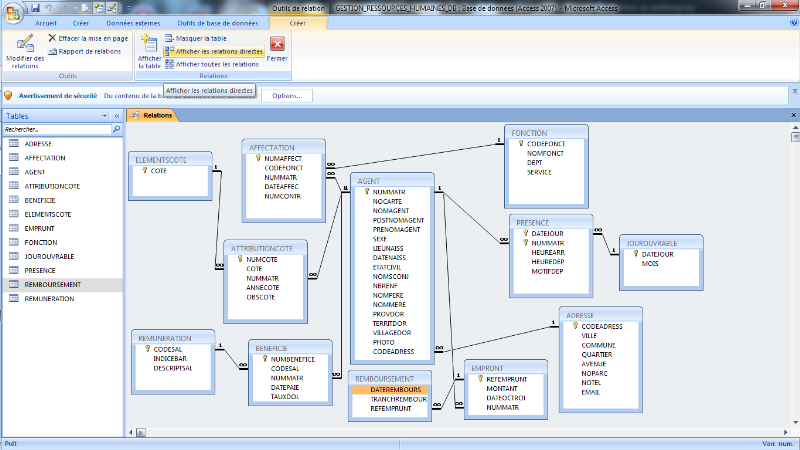Show all relations with Afficher toutes les relations
The height and width of the screenshot is (450, 800).
pyautogui.click(x=216, y=63)
